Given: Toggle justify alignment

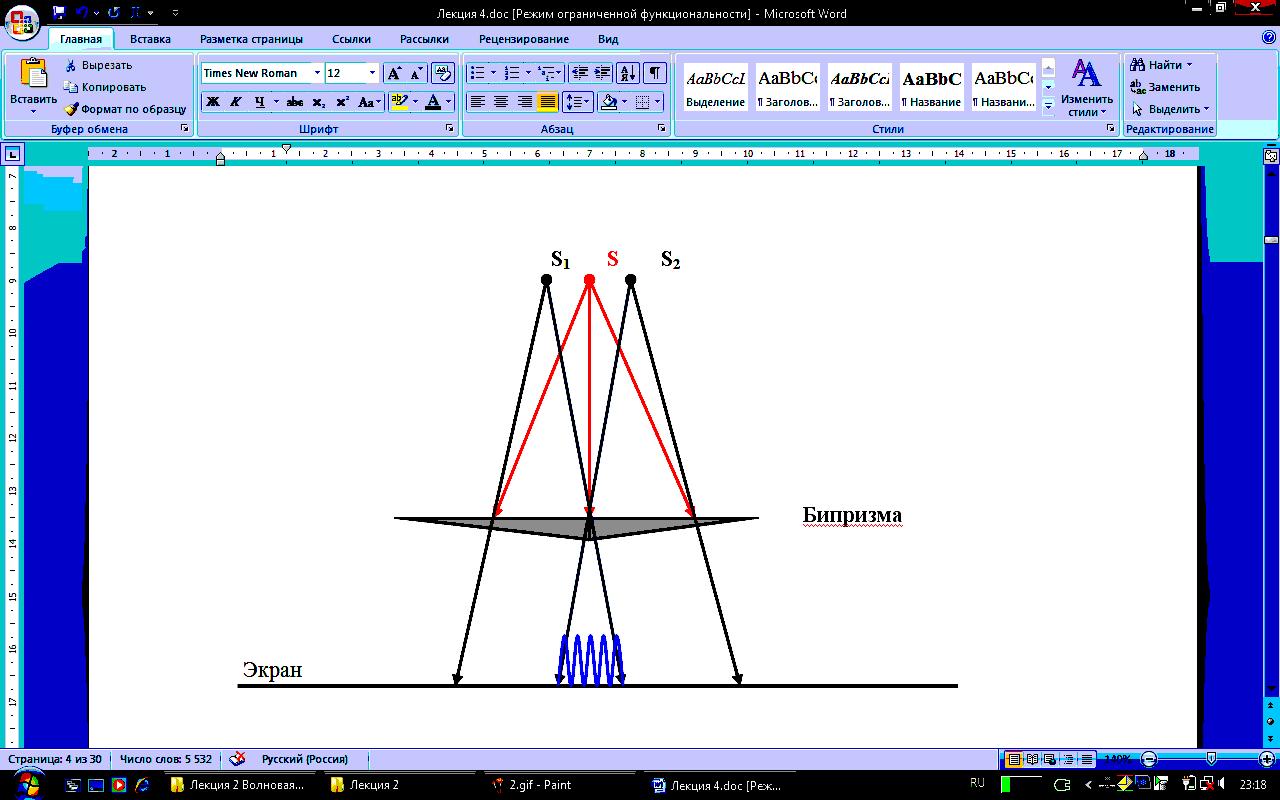Looking at the screenshot, I should [x=547, y=102].
